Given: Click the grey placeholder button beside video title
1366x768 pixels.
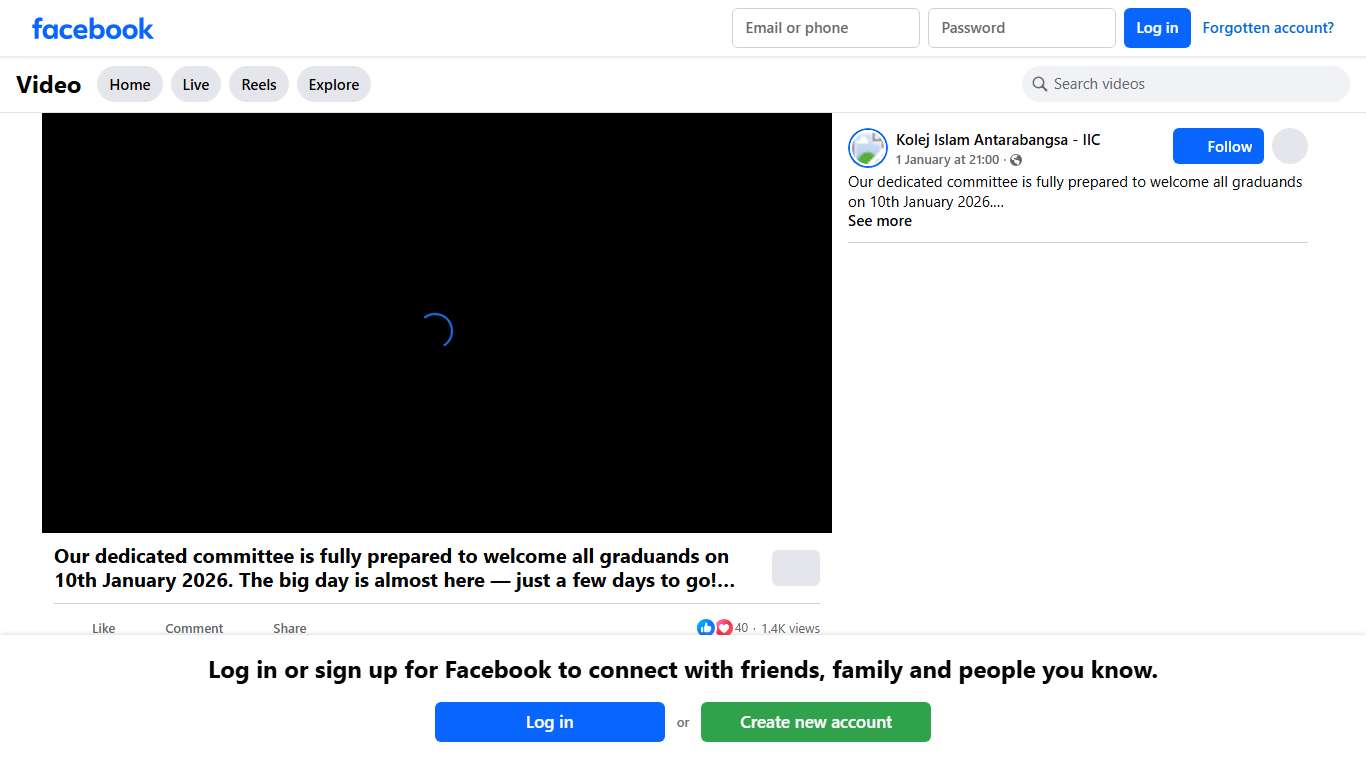Looking at the screenshot, I should point(795,568).
